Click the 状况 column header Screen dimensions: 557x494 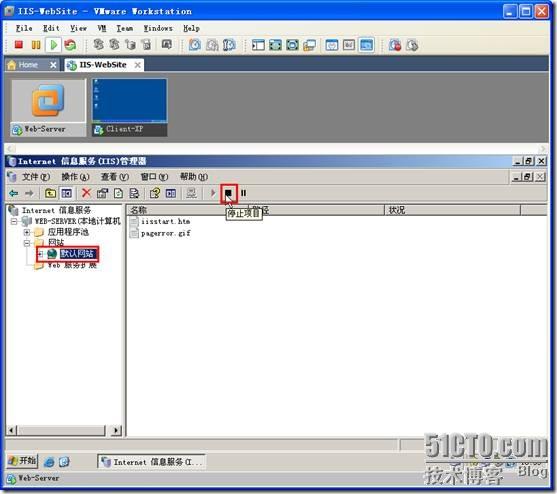(x=453, y=210)
